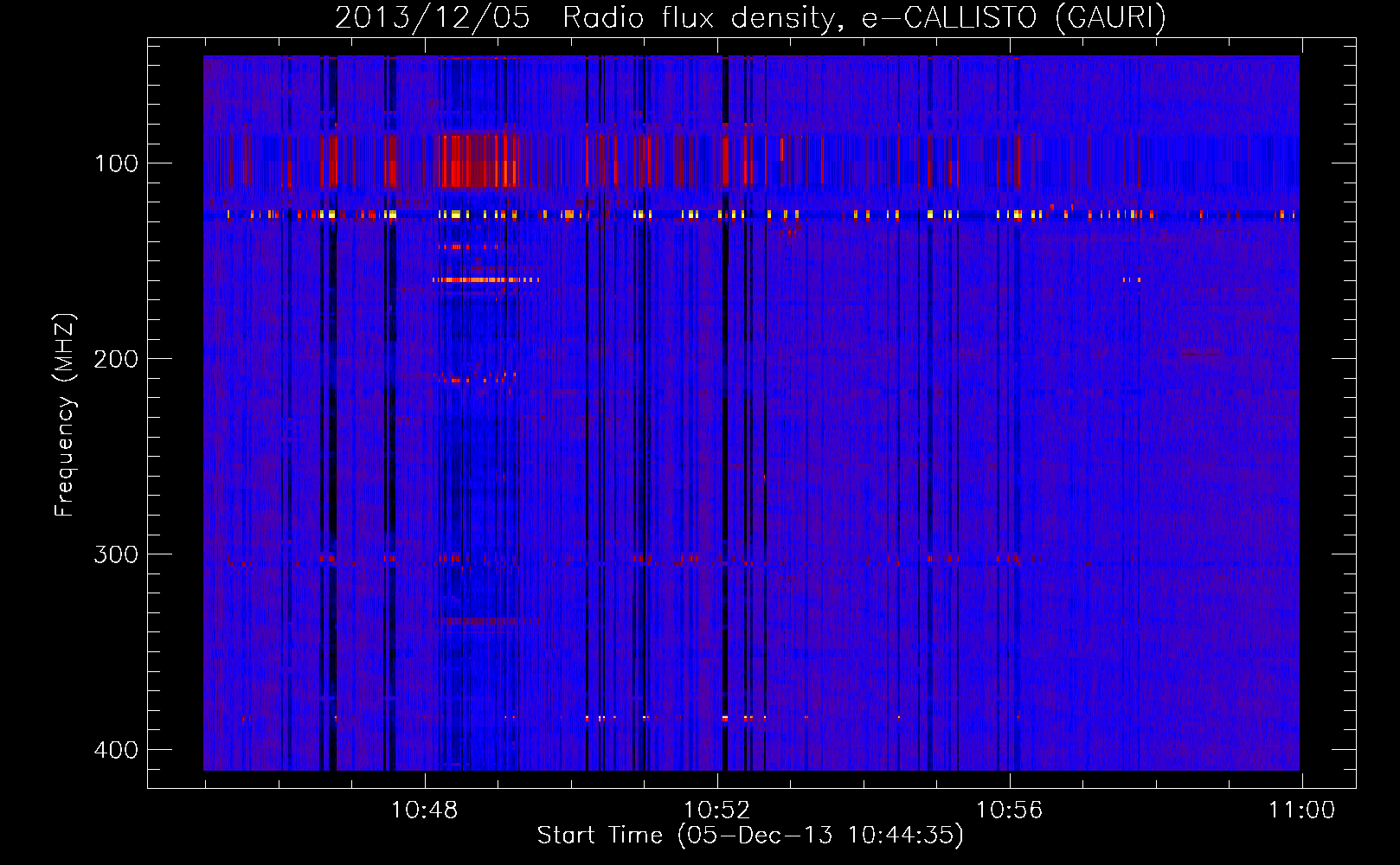Image resolution: width=1400 pixels, height=865 pixels.
Task: Click the 'Start Time (05-Dec-13 10:44:35)' label
Action: pos(750,836)
